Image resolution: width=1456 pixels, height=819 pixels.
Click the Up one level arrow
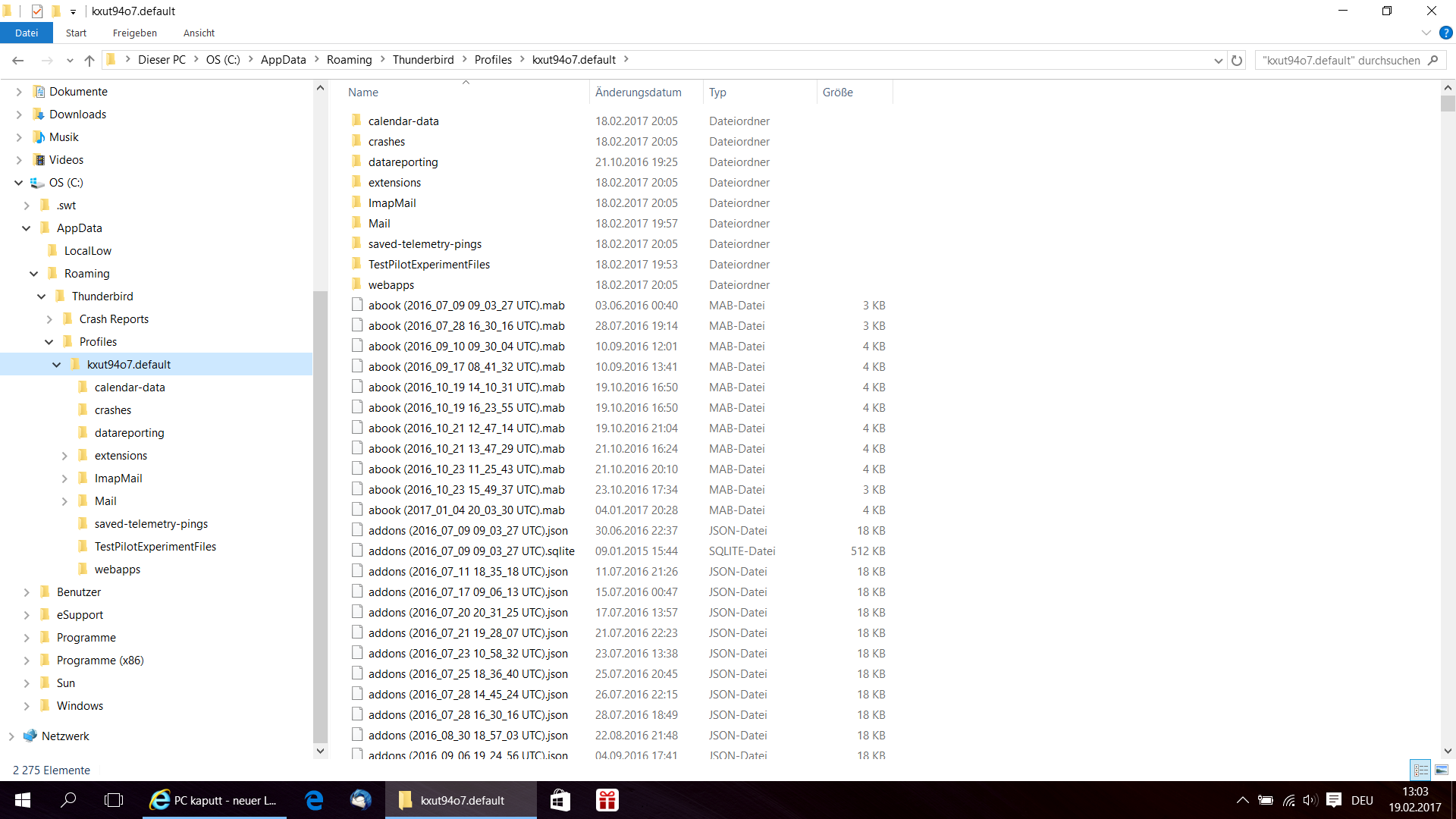[89, 61]
